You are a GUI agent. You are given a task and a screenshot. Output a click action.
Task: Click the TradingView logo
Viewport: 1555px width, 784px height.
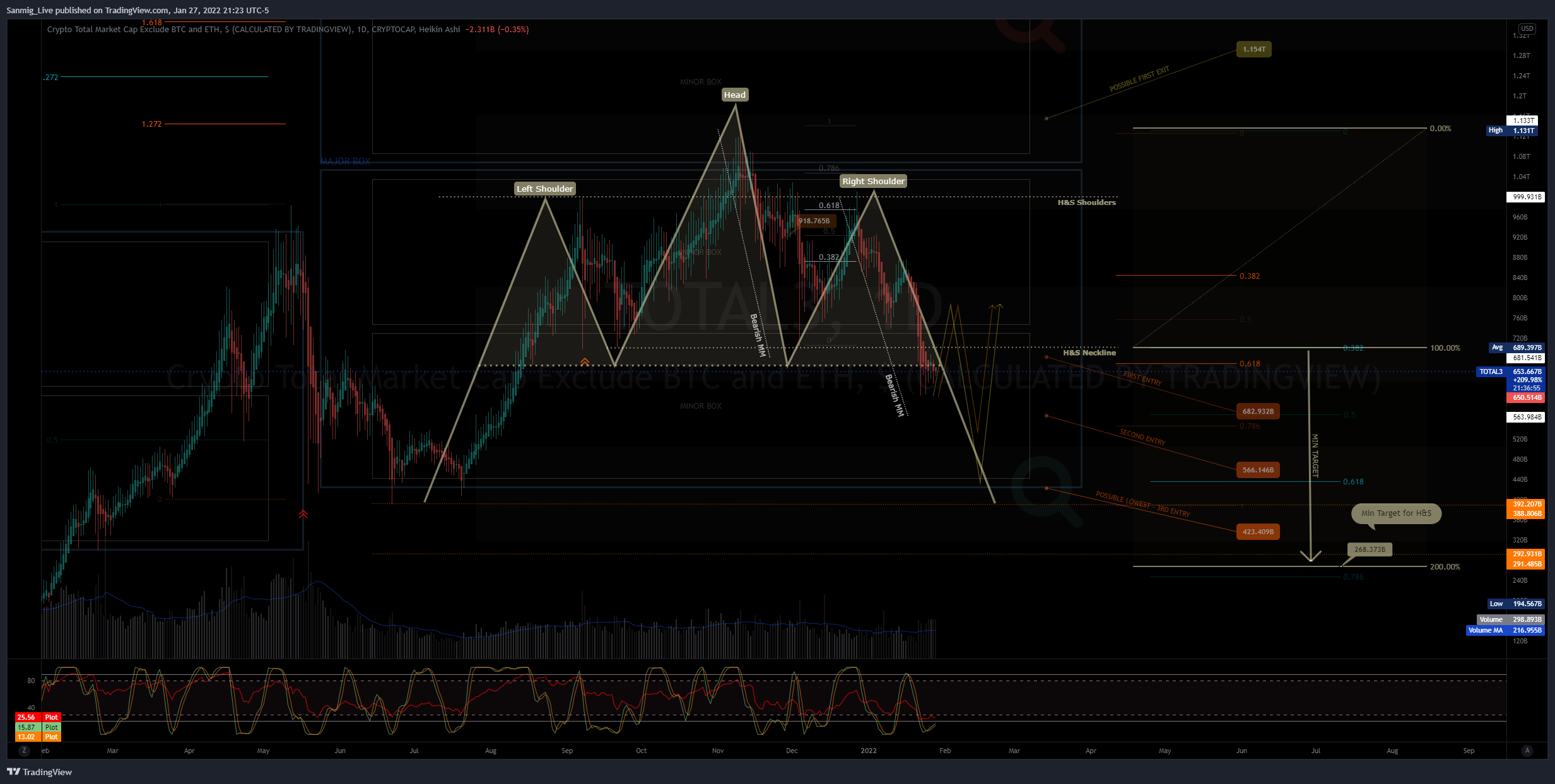[x=39, y=772]
